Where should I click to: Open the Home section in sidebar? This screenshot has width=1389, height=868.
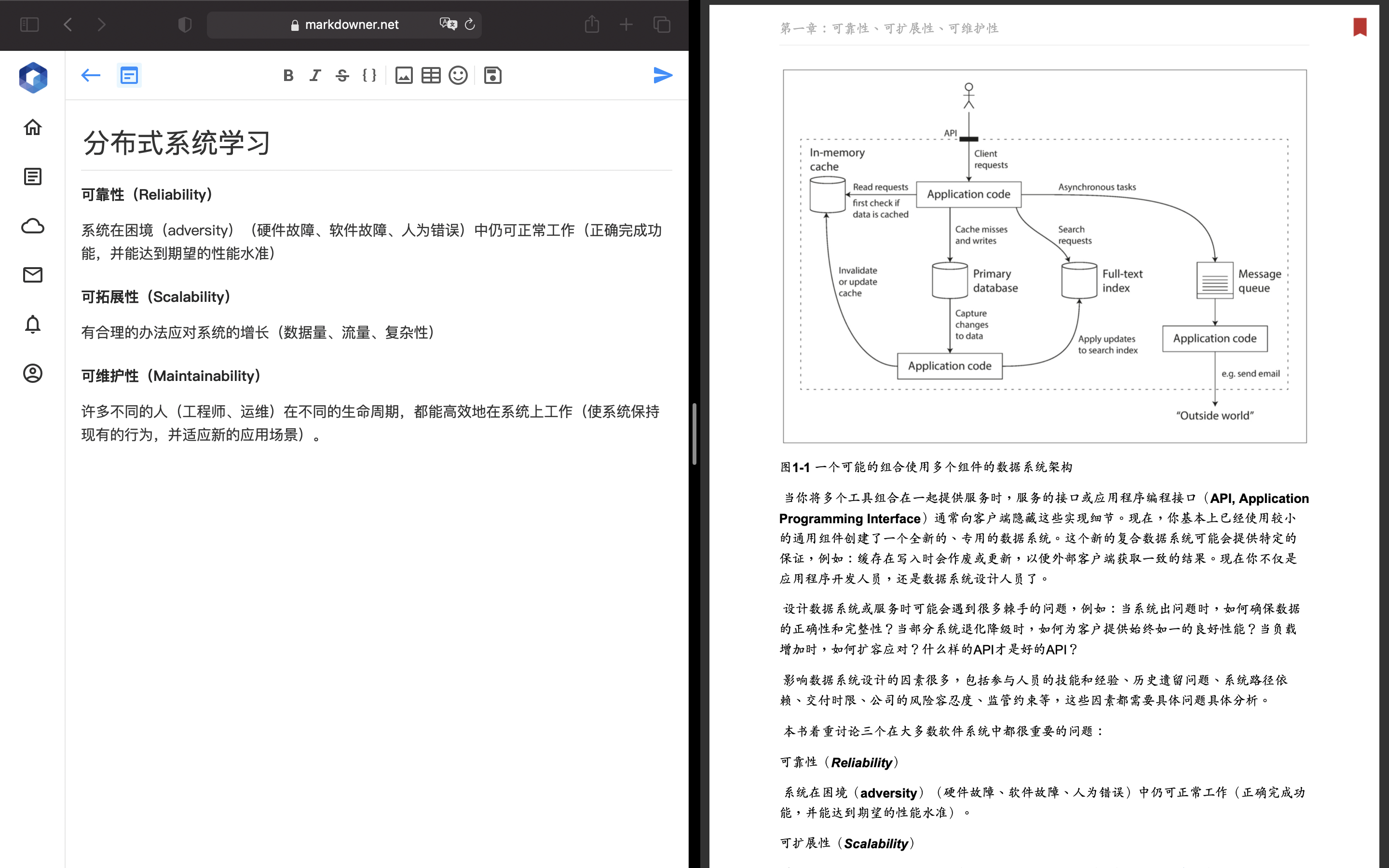coord(33,127)
